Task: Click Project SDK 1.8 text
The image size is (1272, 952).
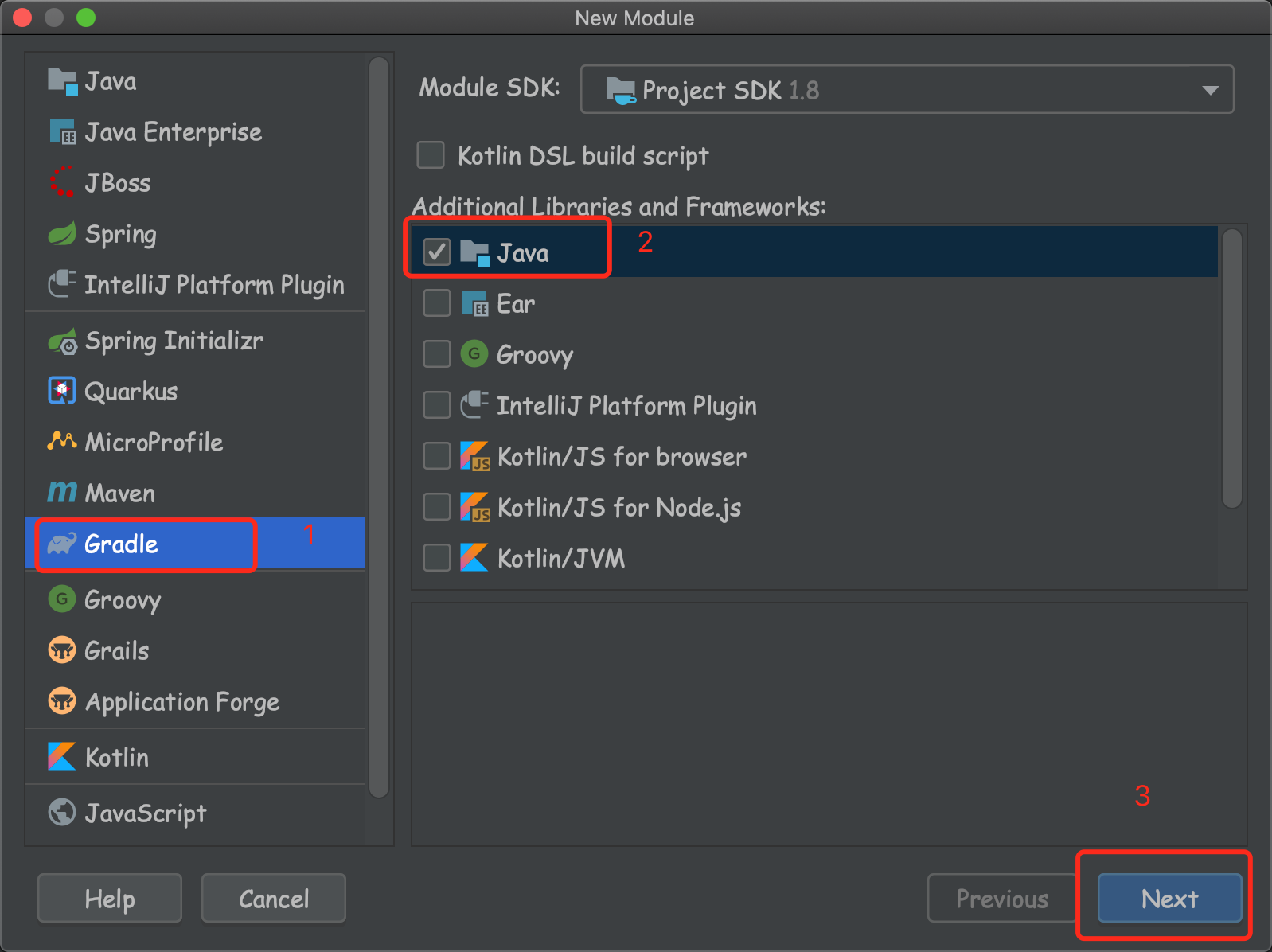Action: coord(731,91)
